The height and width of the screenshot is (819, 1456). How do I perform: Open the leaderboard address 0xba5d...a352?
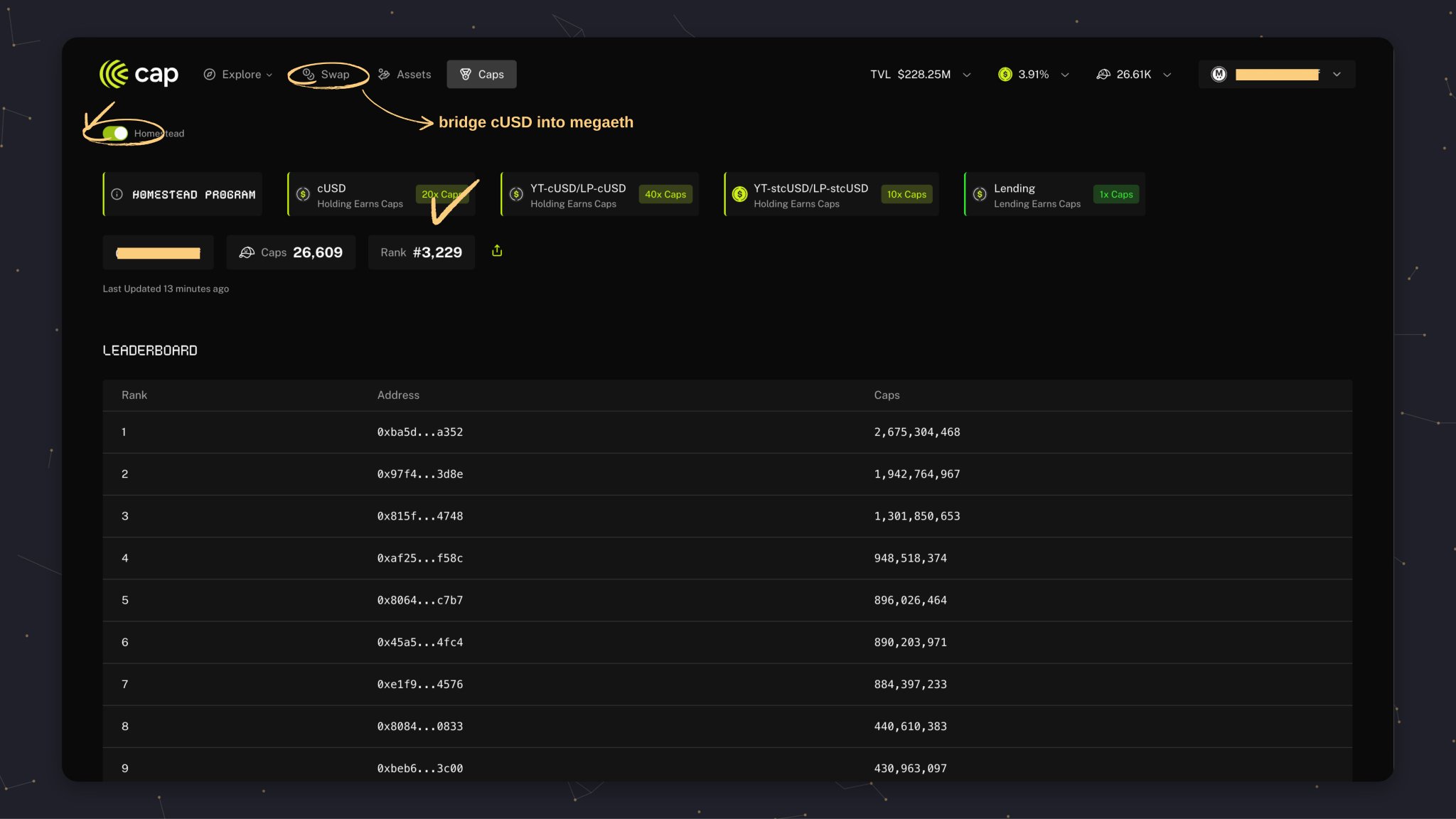tap(419, 432)
